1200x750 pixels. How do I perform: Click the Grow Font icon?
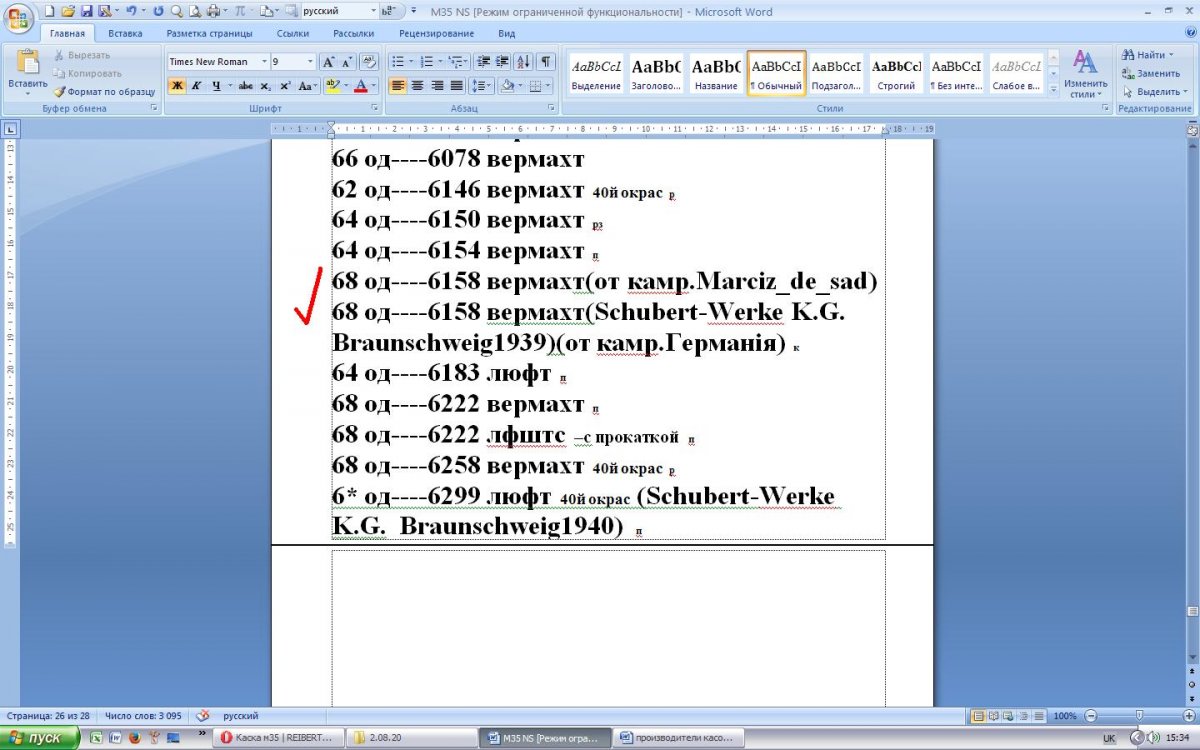coord(329,61)
